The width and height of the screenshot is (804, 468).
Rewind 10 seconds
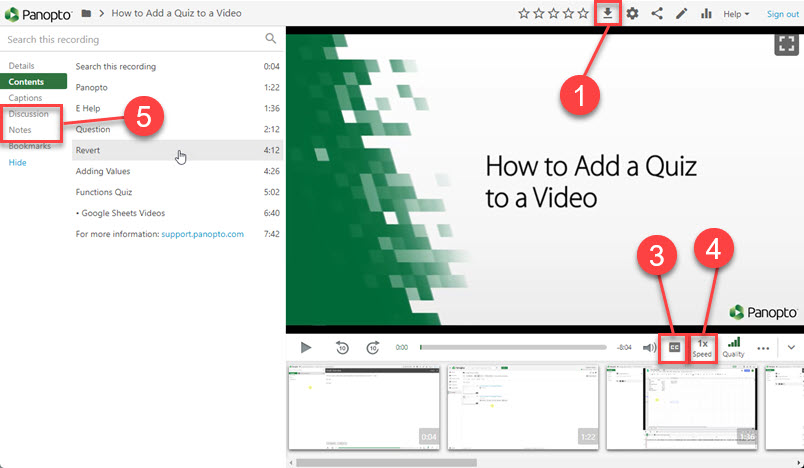(342, 348)
